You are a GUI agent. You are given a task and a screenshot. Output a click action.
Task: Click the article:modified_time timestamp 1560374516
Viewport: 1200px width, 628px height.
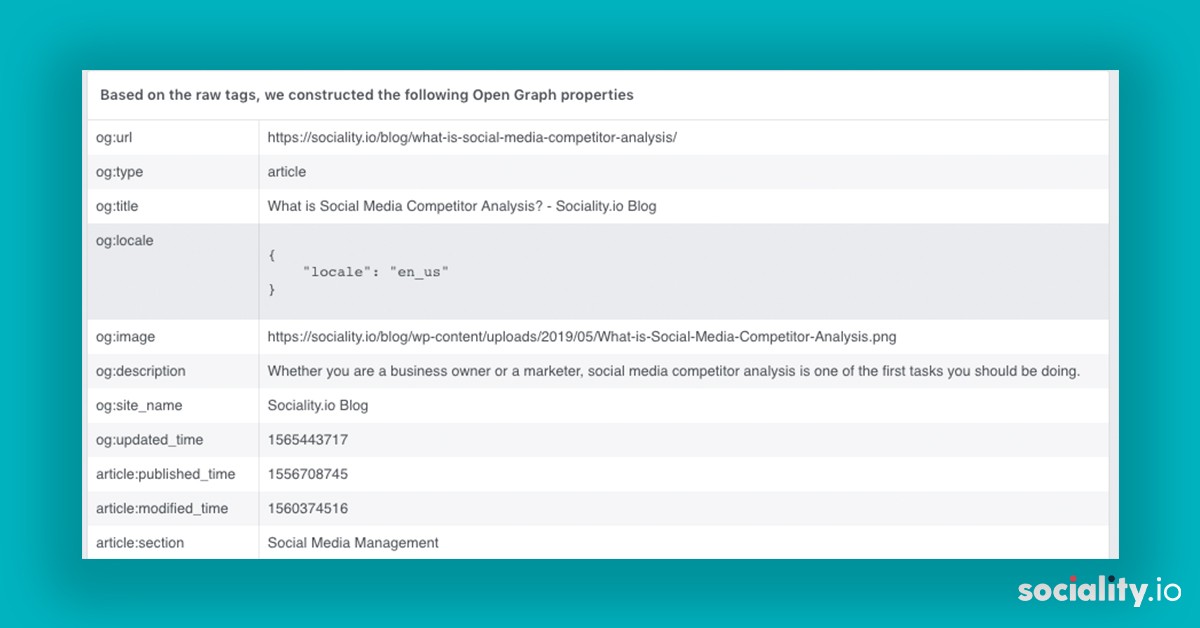306,508
